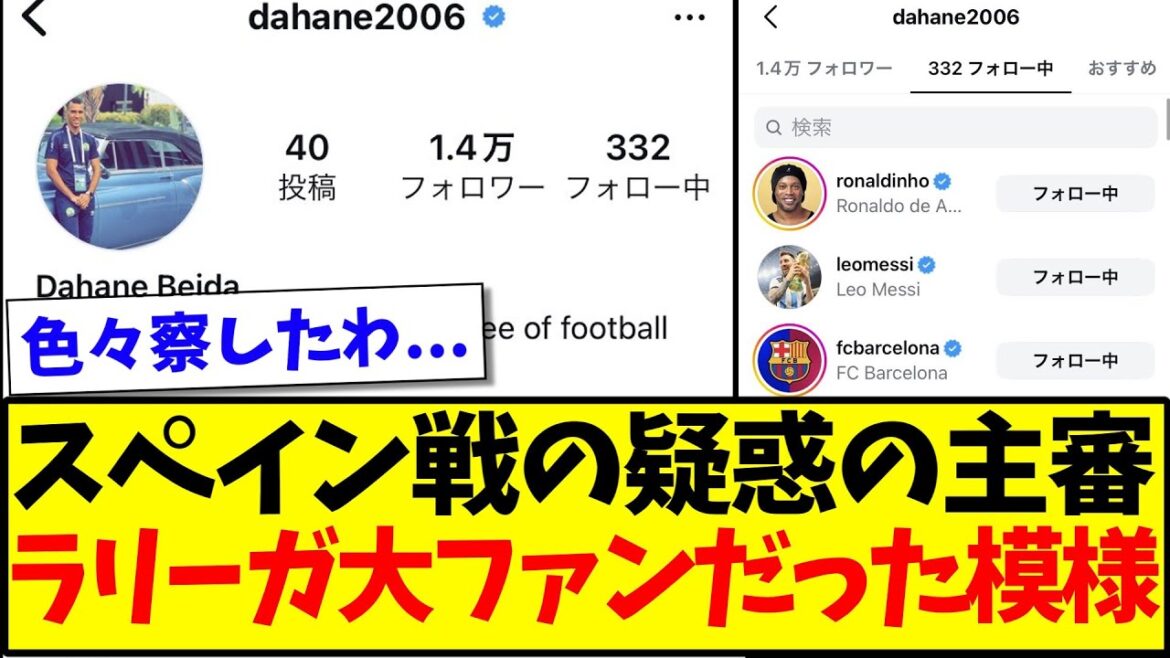Image resolution: width=1170 pixels, height=658 pixels.
Task: Toggle フォロー中 button for leomessi
Action: click(1074, 277)
